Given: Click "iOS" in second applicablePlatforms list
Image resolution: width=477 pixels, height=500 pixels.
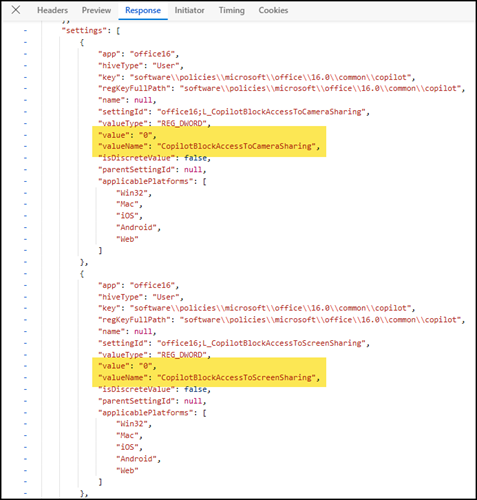Looking at the screenshot, I should 130,447.
